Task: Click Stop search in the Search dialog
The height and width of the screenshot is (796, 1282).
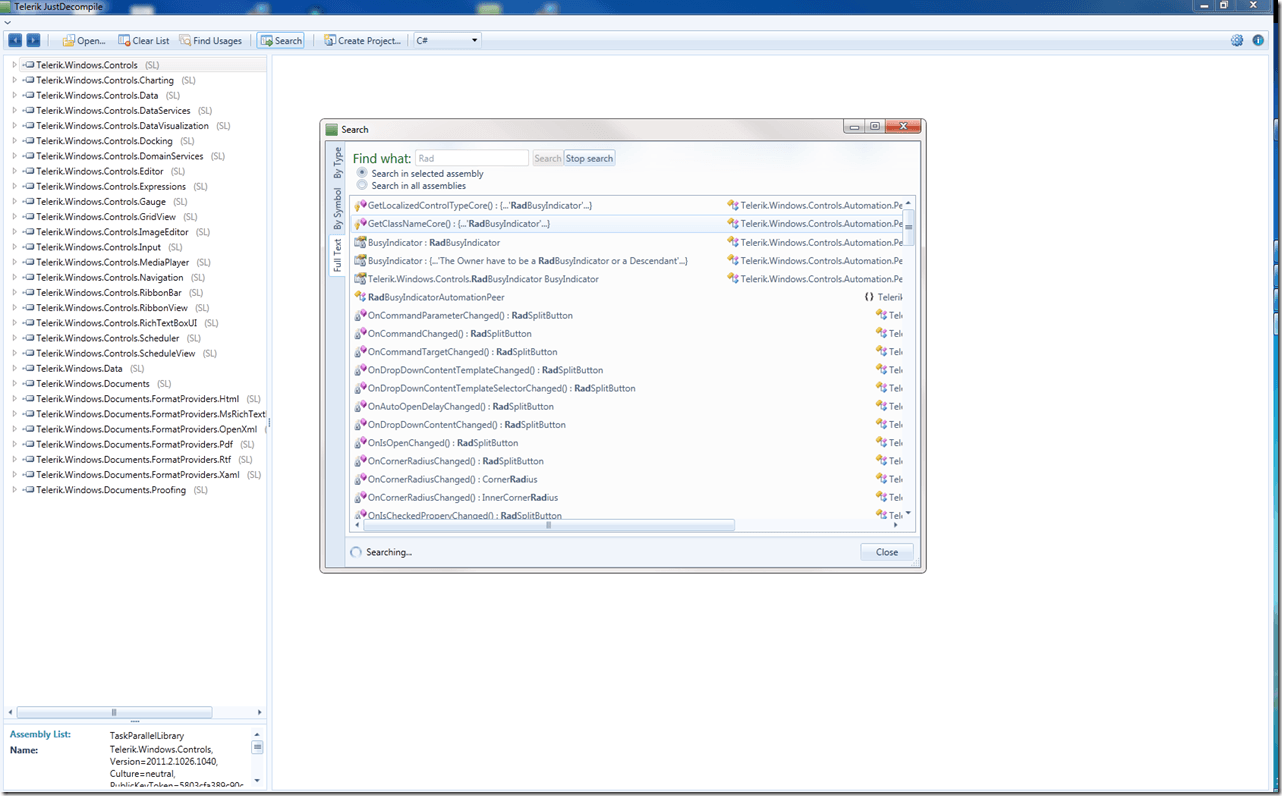Action: tap(589, 158)
